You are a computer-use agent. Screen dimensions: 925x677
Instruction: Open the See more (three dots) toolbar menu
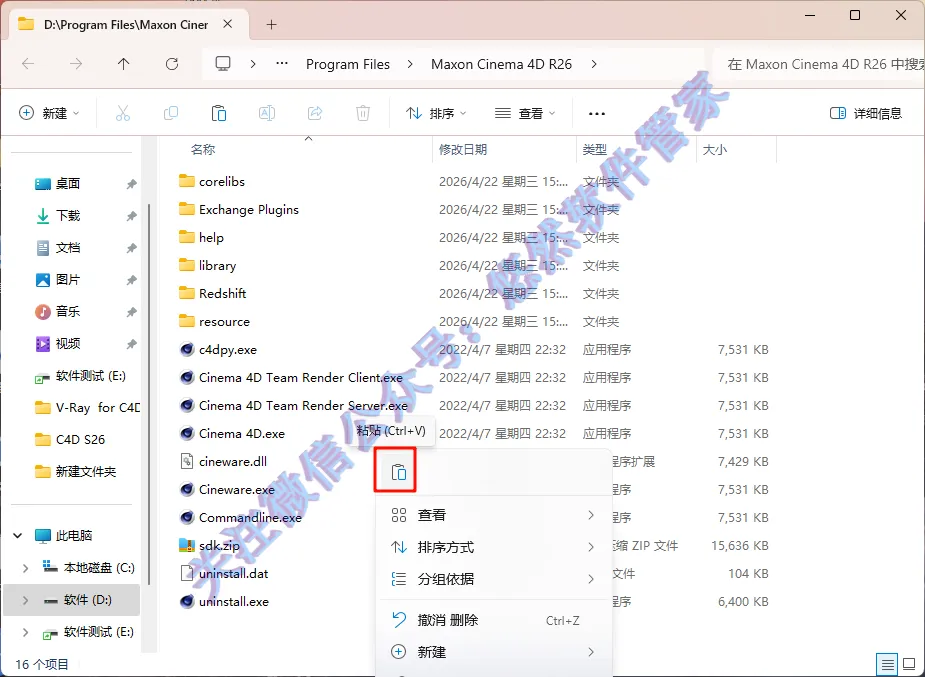click(596, 113)
